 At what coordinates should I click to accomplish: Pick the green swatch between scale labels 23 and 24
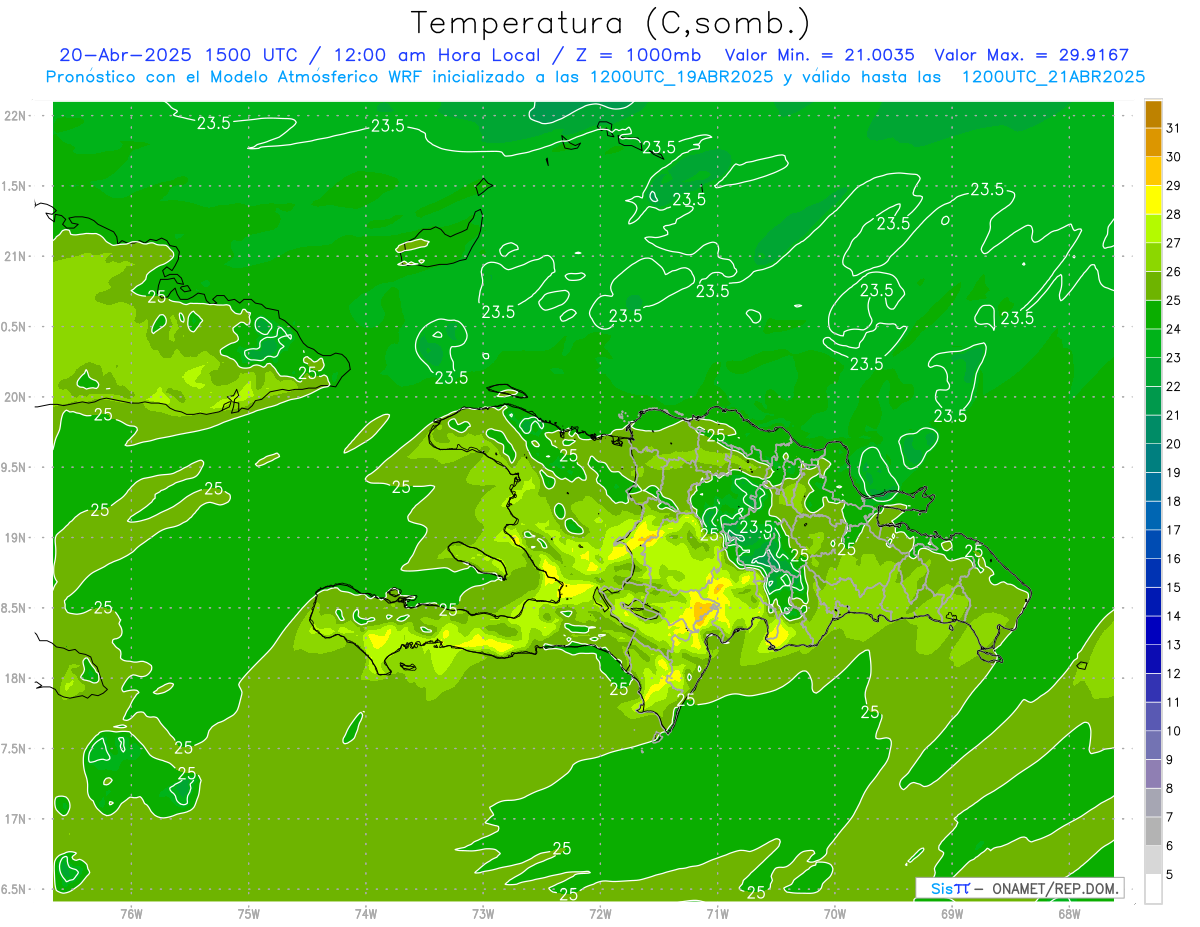[x=1153, y=343]
